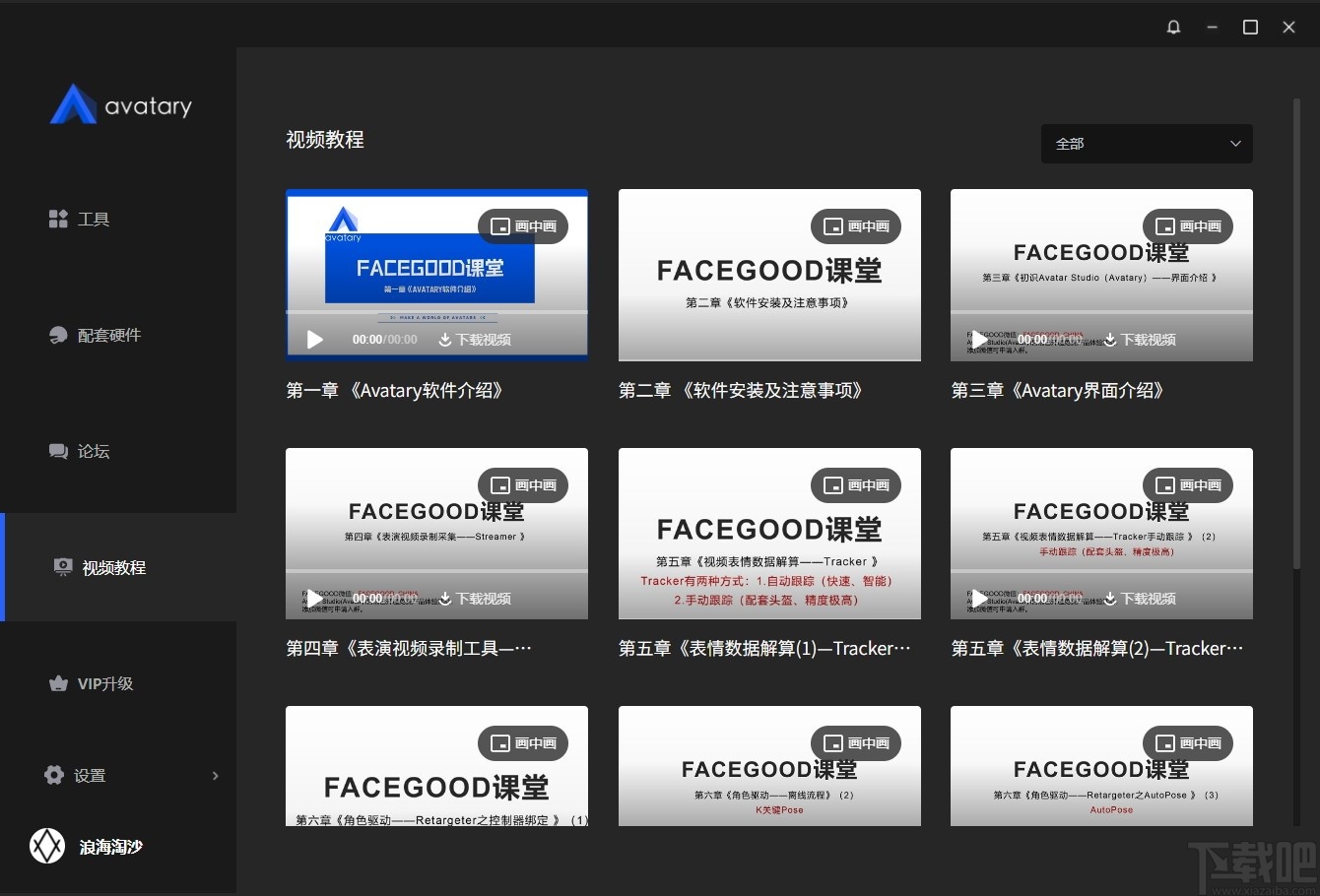The width and height of the screenshot is (1320, 896).
Task: Click the hardware helmet icon
Action: pyautogui.click(x=58, y=335)
